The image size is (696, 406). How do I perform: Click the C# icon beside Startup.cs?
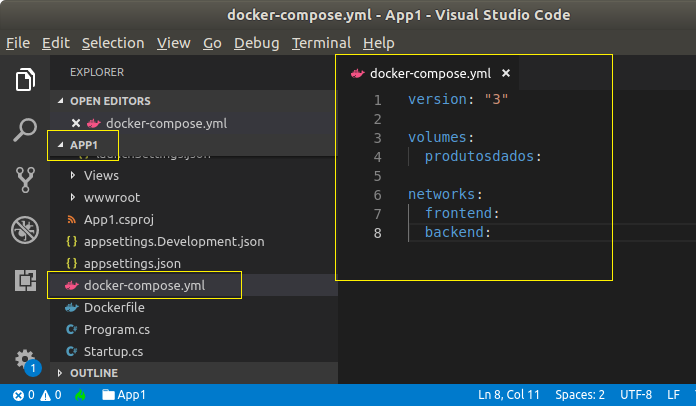coord(71,351)
